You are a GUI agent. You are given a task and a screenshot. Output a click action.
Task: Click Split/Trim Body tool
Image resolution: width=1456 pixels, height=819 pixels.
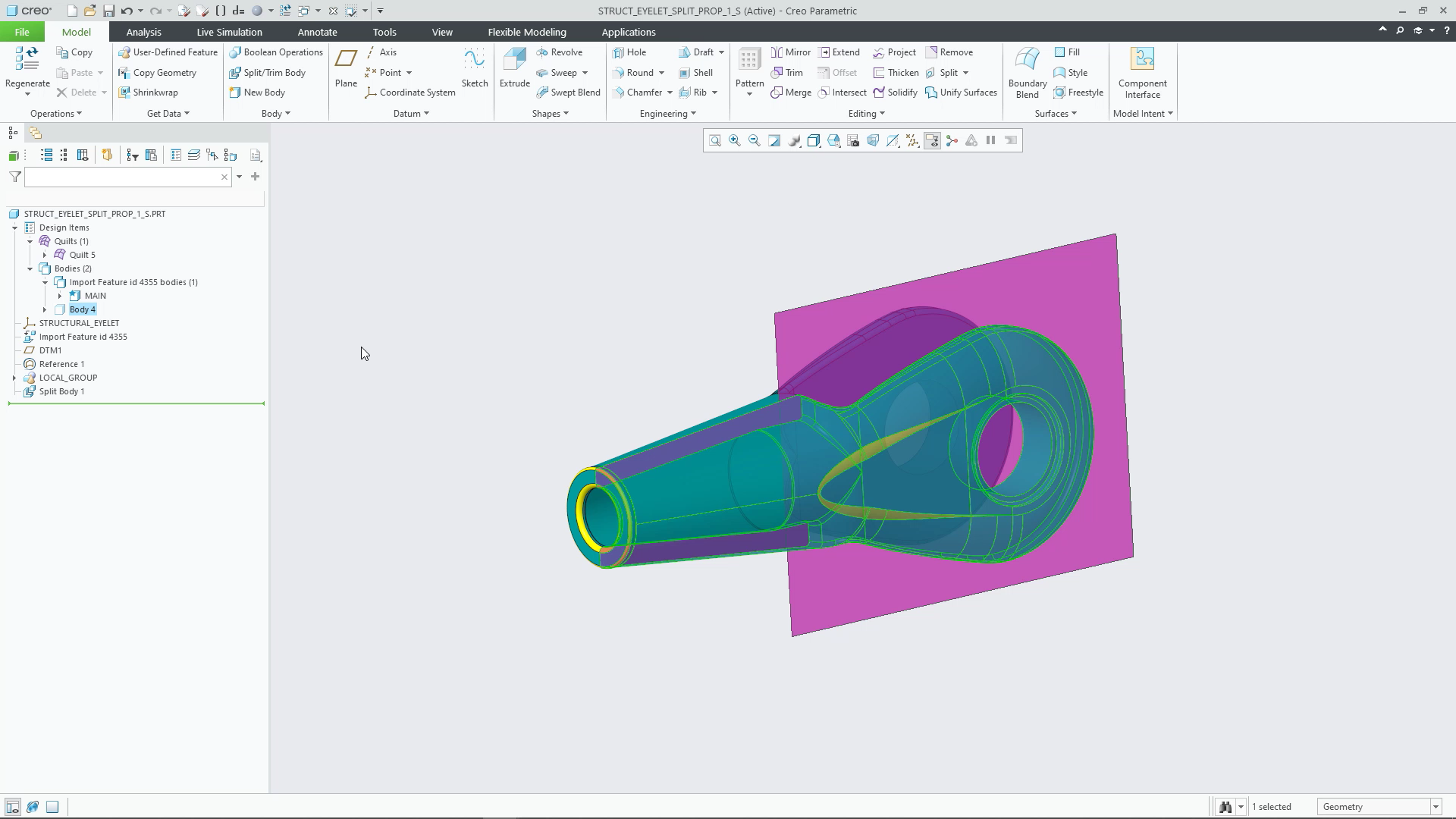[268, 73]
